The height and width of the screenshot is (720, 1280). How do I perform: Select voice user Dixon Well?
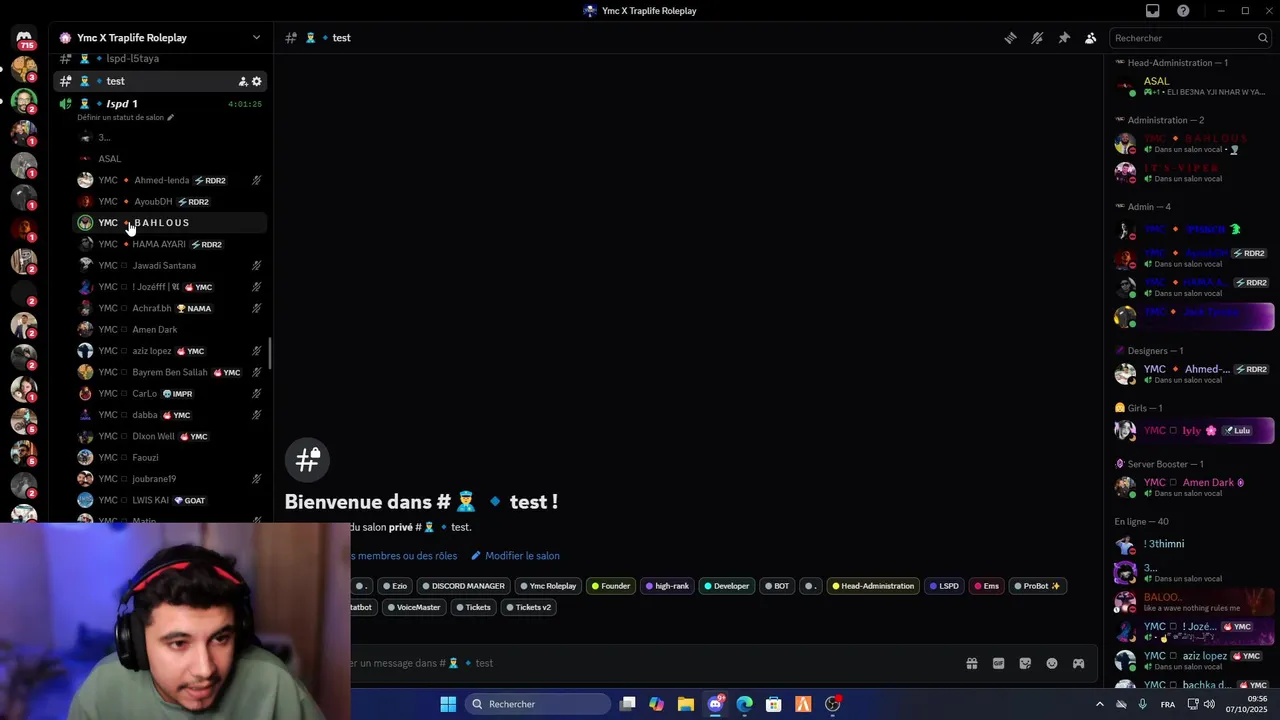coord(170,436)
